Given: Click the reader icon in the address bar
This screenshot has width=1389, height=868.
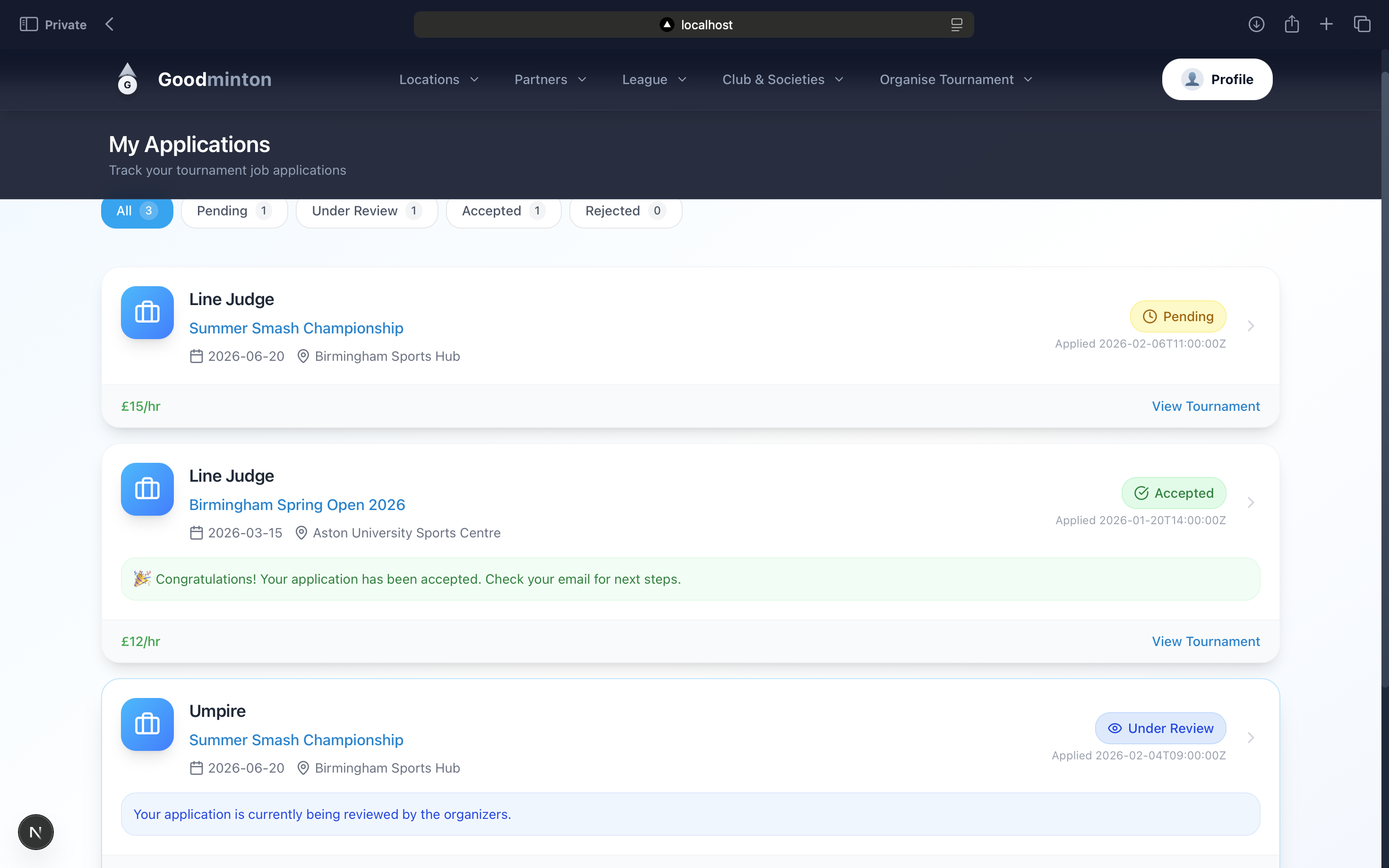Looking at the screenshot, I should coord(956,25).
